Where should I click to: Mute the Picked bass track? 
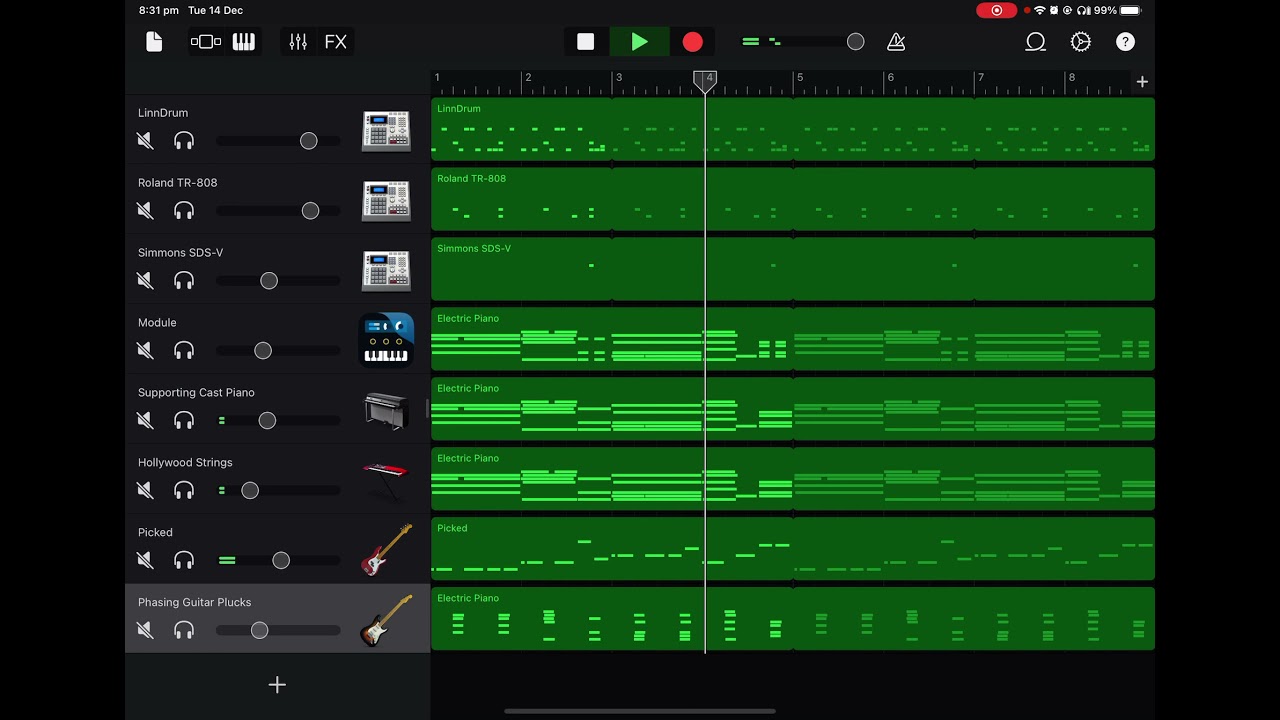coord(145,561)
